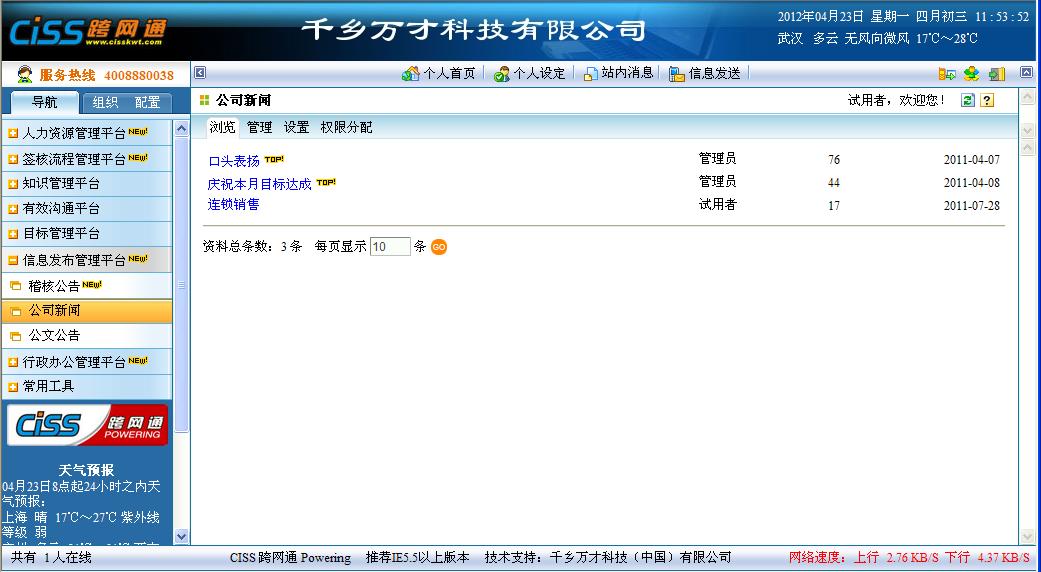Click the 每页显示 input field
Image resolution: width=1041 pixels, height=572 pixels.
390,247
